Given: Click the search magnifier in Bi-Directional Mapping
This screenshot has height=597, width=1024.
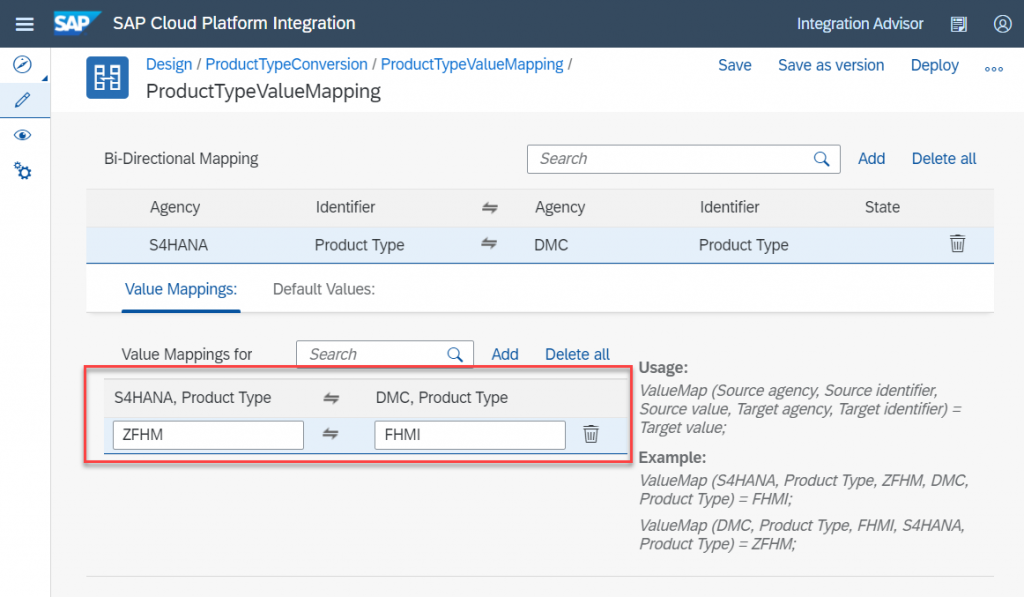Looking at the screenshot, I should click(822, 159).
